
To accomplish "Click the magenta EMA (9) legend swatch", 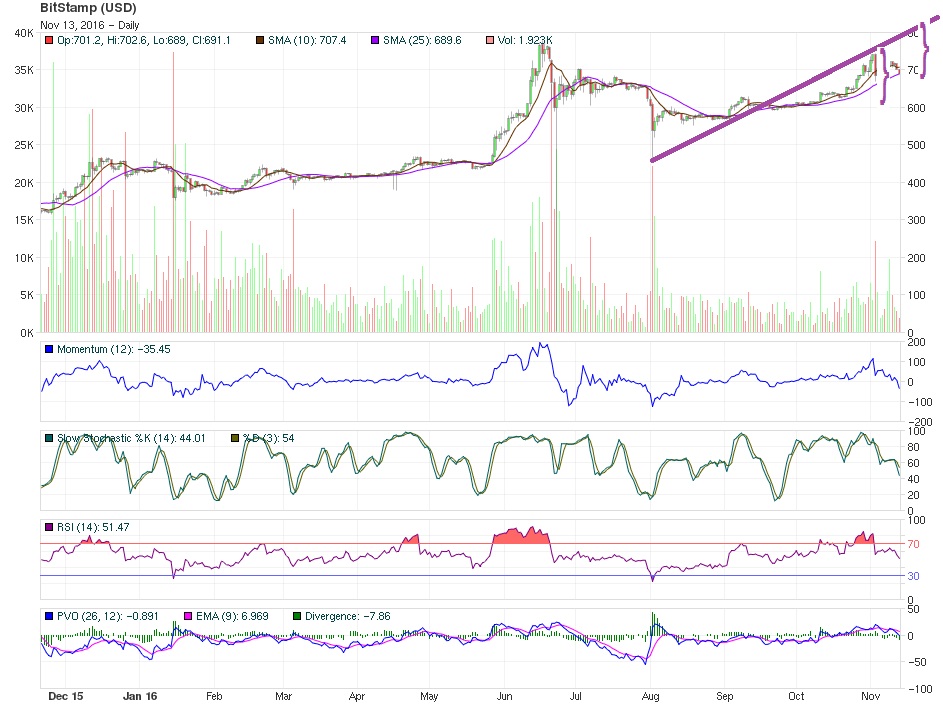I will tap(188, 616).
